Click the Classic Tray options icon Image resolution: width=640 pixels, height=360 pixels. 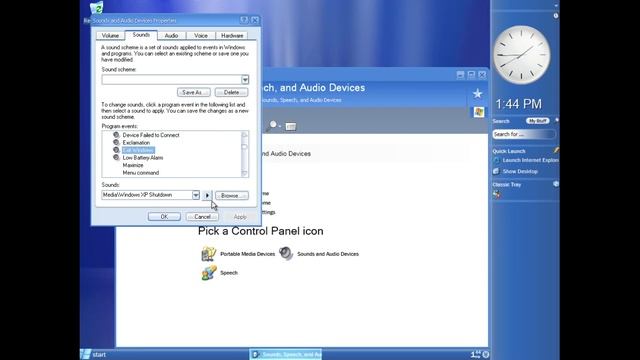(556, 184)
